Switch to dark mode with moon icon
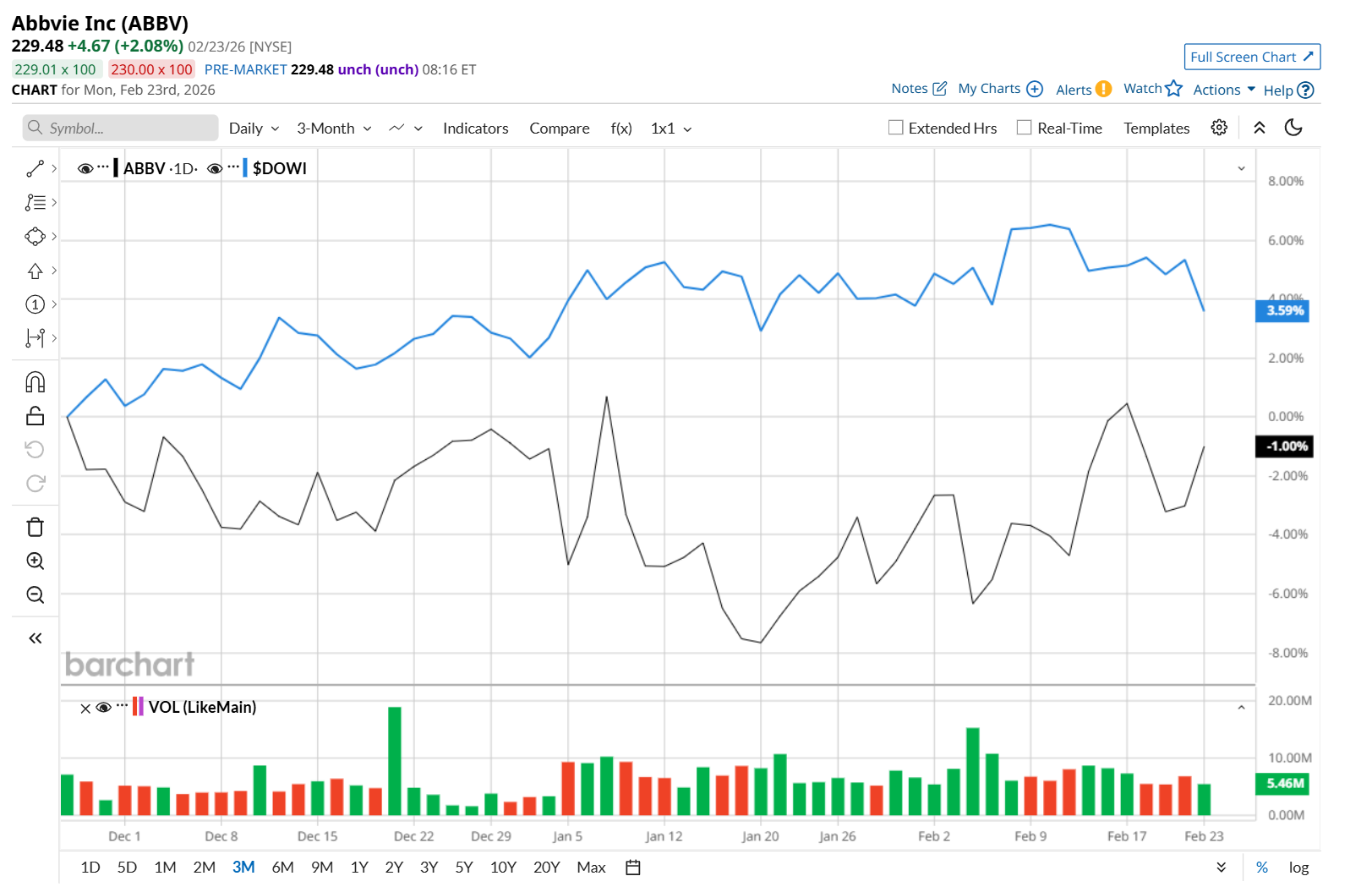 coord(1293,128)
